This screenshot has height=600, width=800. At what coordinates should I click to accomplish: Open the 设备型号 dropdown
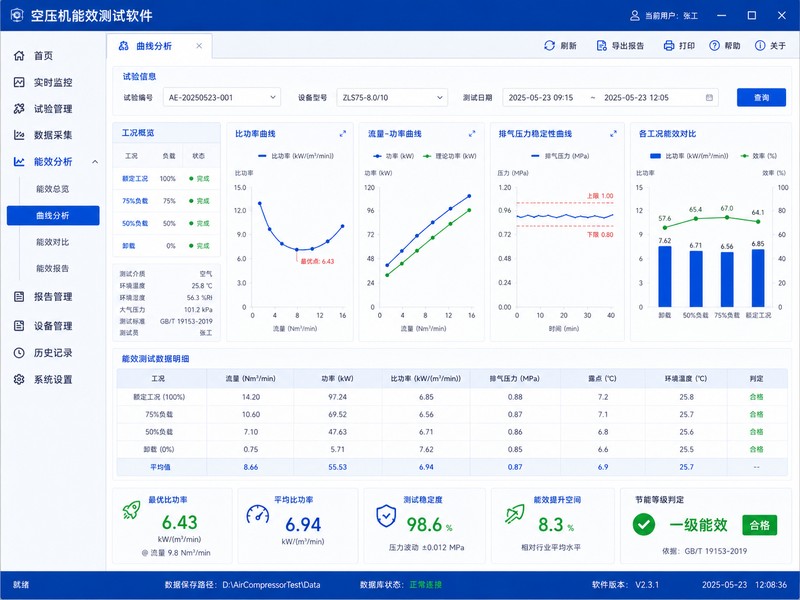point(392,97)
